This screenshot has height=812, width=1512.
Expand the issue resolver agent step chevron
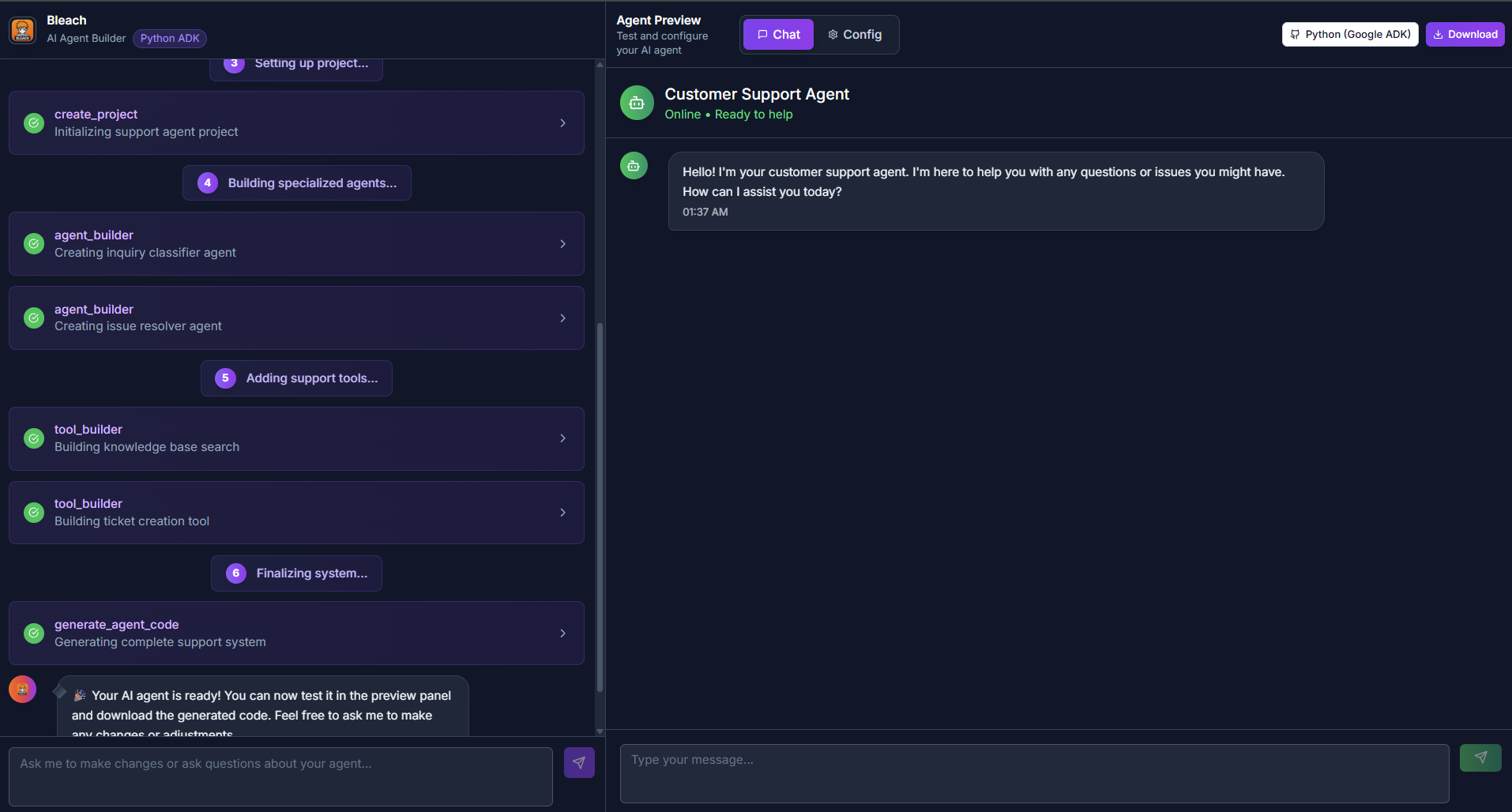[x=562, y=318]
